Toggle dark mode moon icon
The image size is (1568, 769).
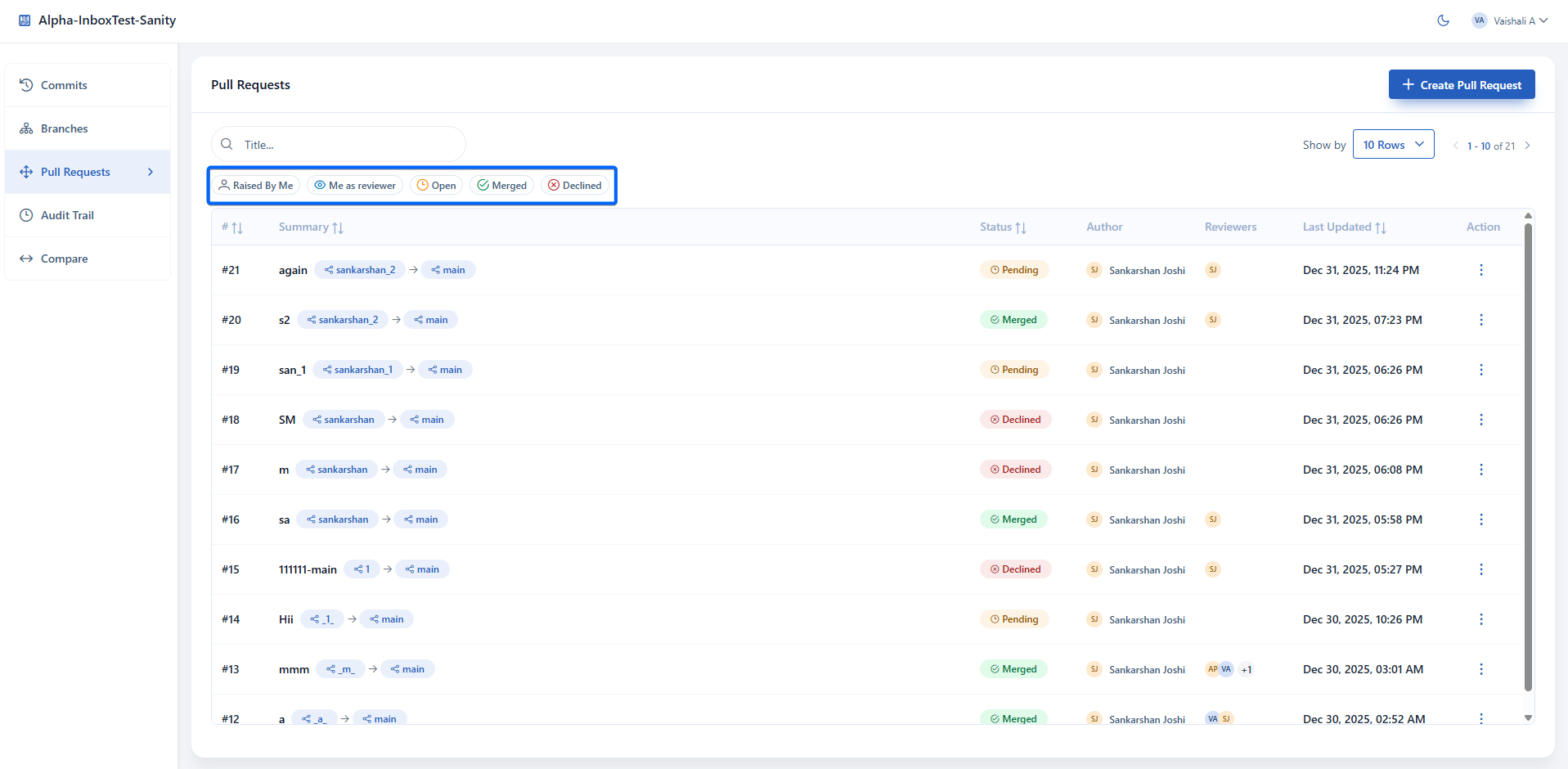tap(1443, 20)
